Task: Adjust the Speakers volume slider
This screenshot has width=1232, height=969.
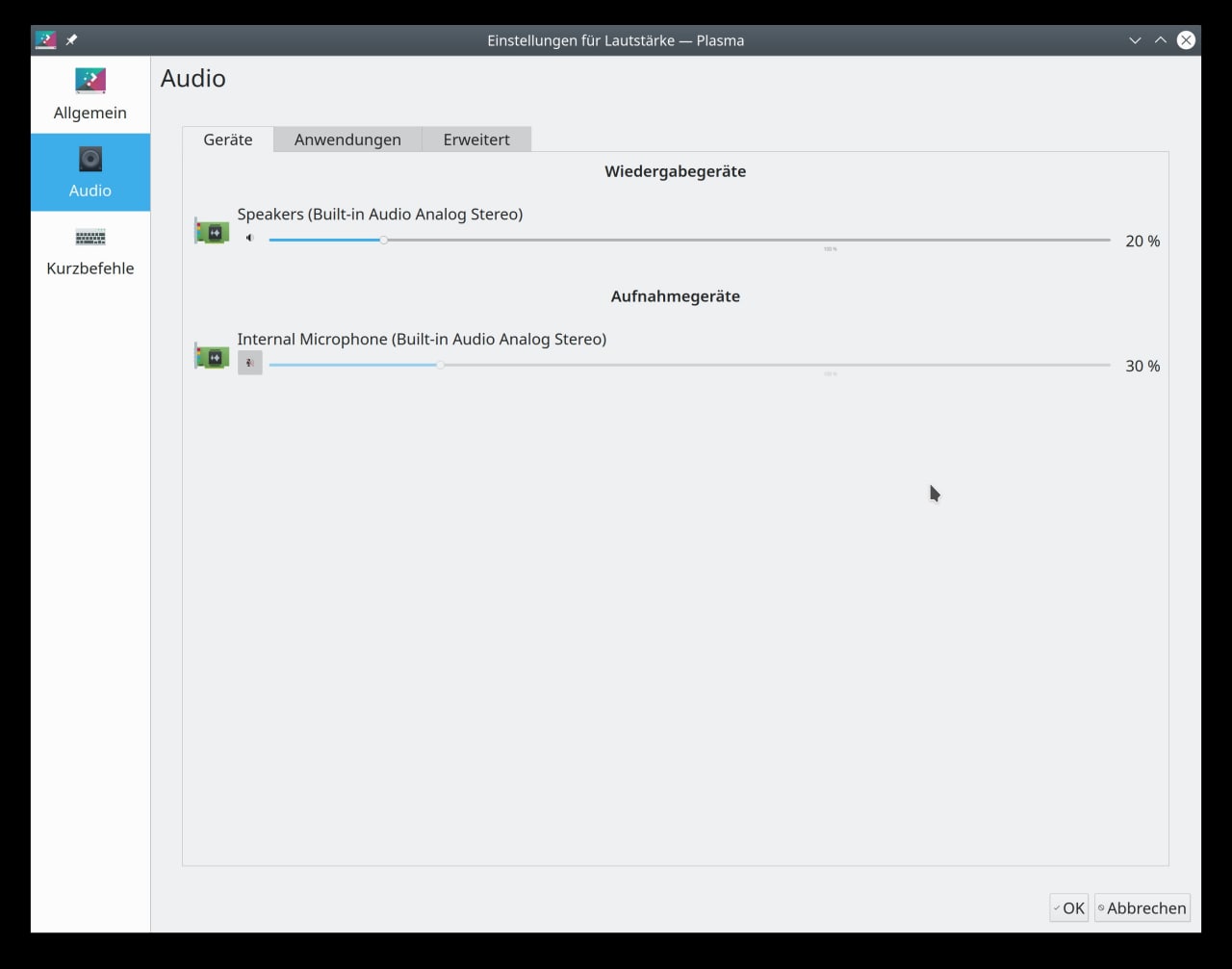Action: click(689, 240)
